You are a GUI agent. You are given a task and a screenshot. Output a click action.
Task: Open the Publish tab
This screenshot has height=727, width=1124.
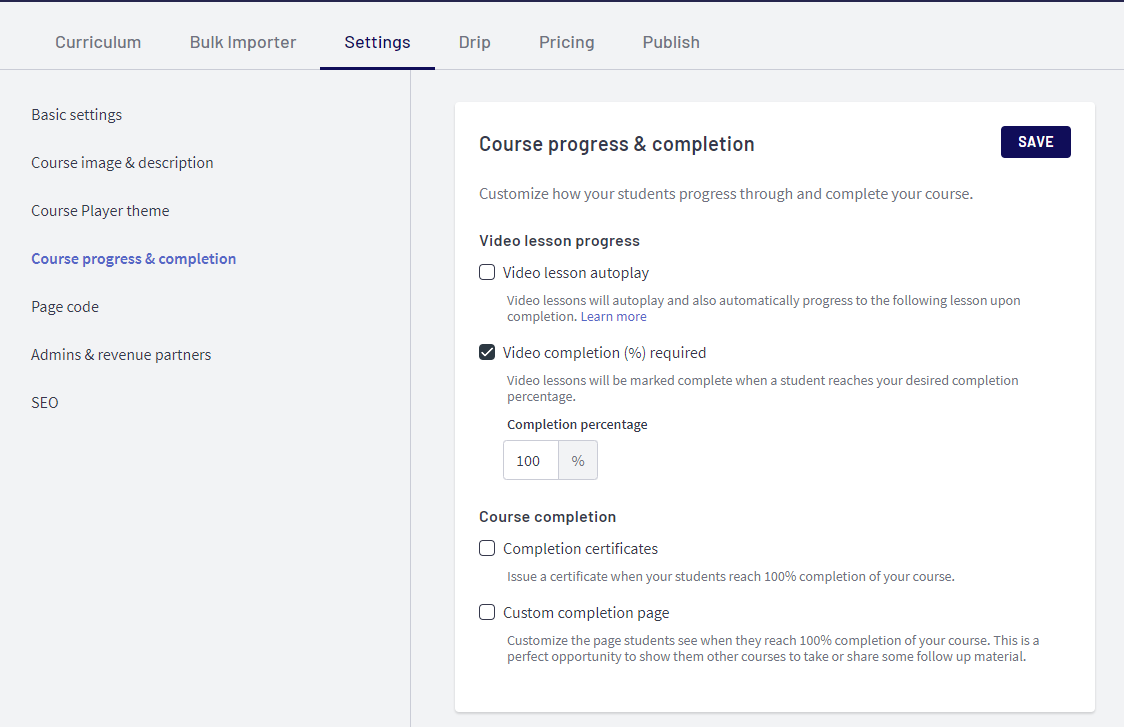(671, 42)
